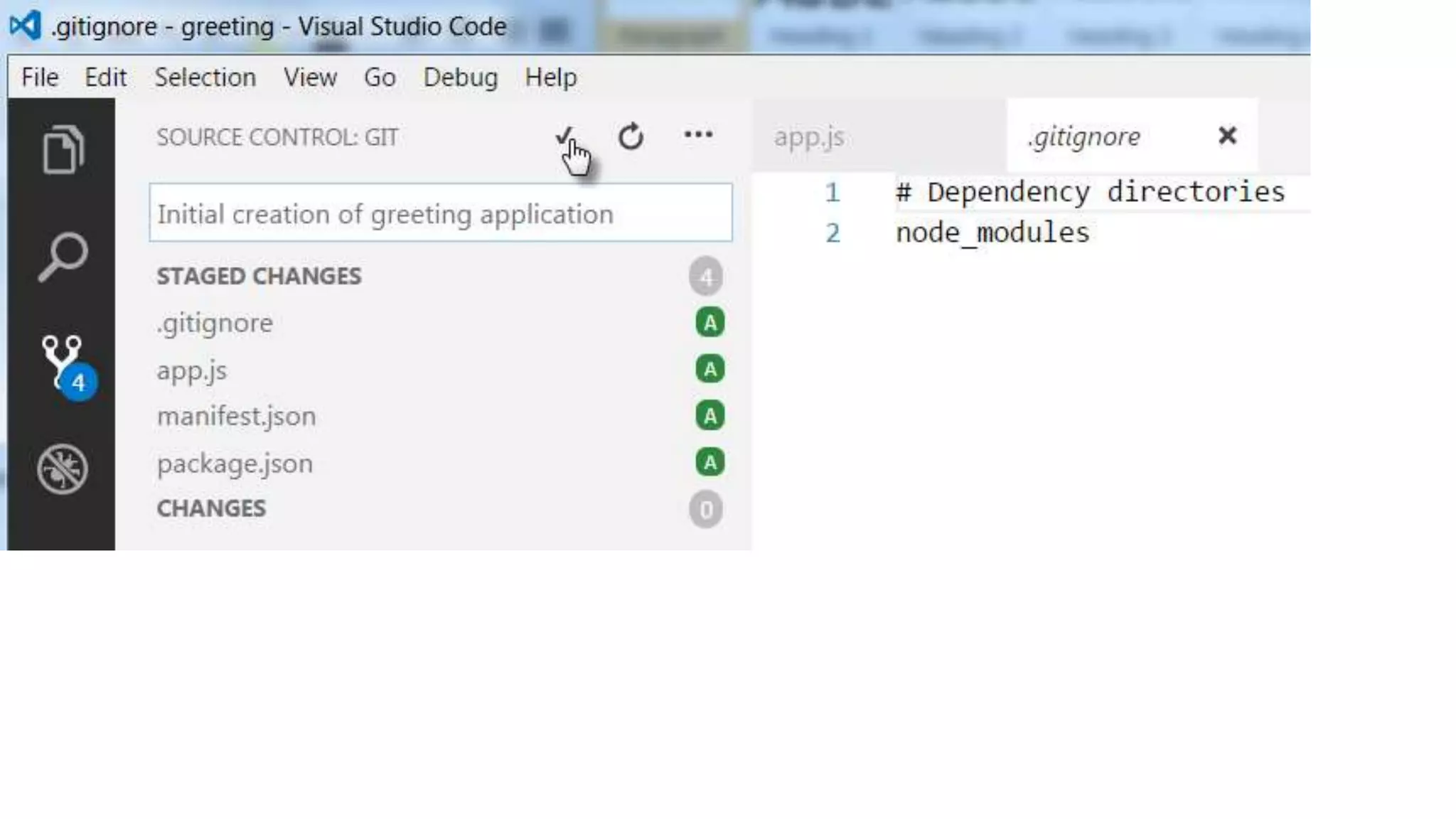Select staged file package.json
This screenshot has width=1456, height=819.
[x=235, y=464]
